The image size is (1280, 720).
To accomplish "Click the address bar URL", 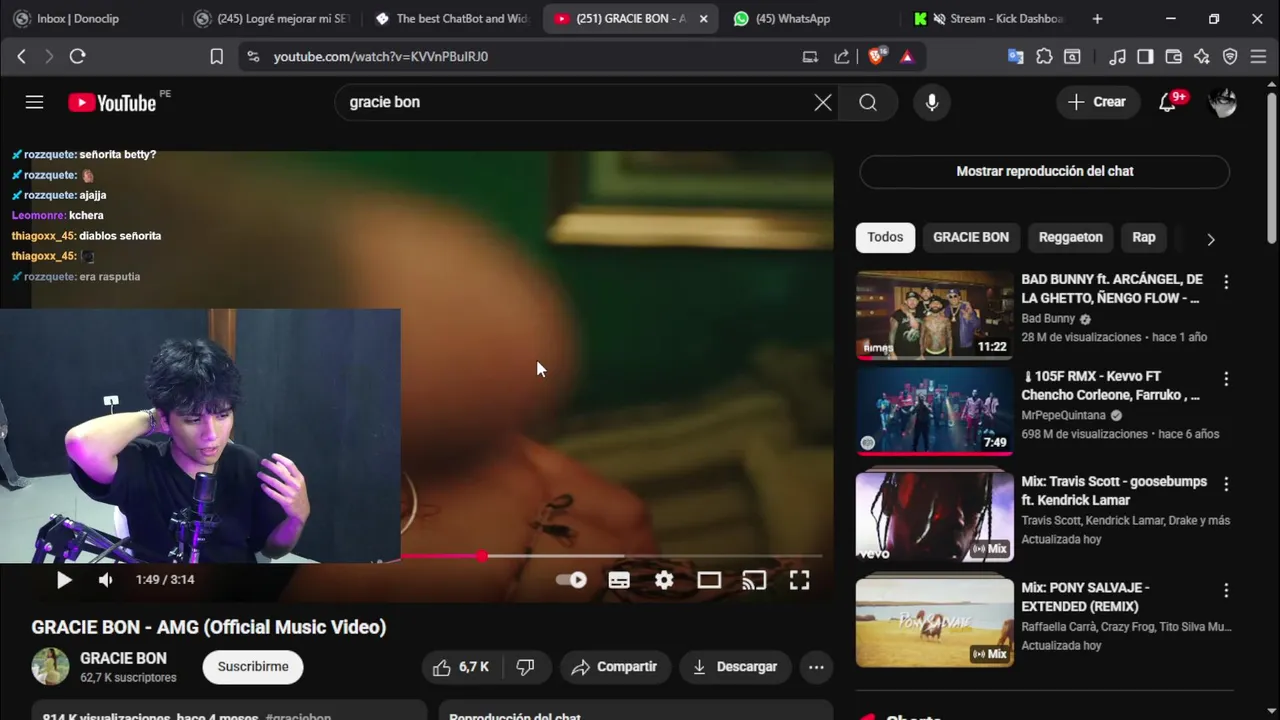I will tap(381, 57).
